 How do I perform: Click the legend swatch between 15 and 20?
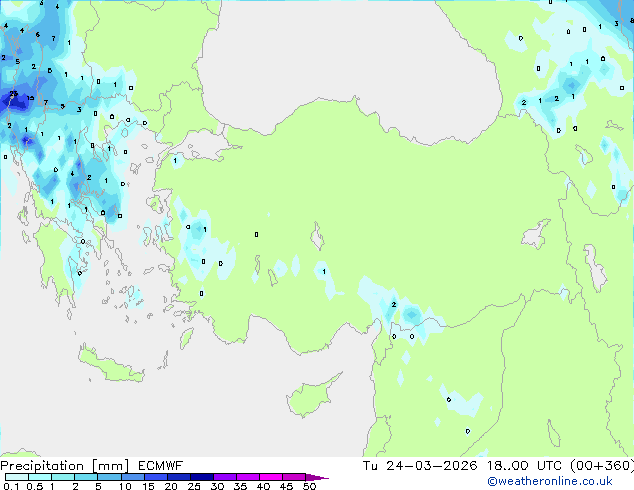(x=159, y=477)
